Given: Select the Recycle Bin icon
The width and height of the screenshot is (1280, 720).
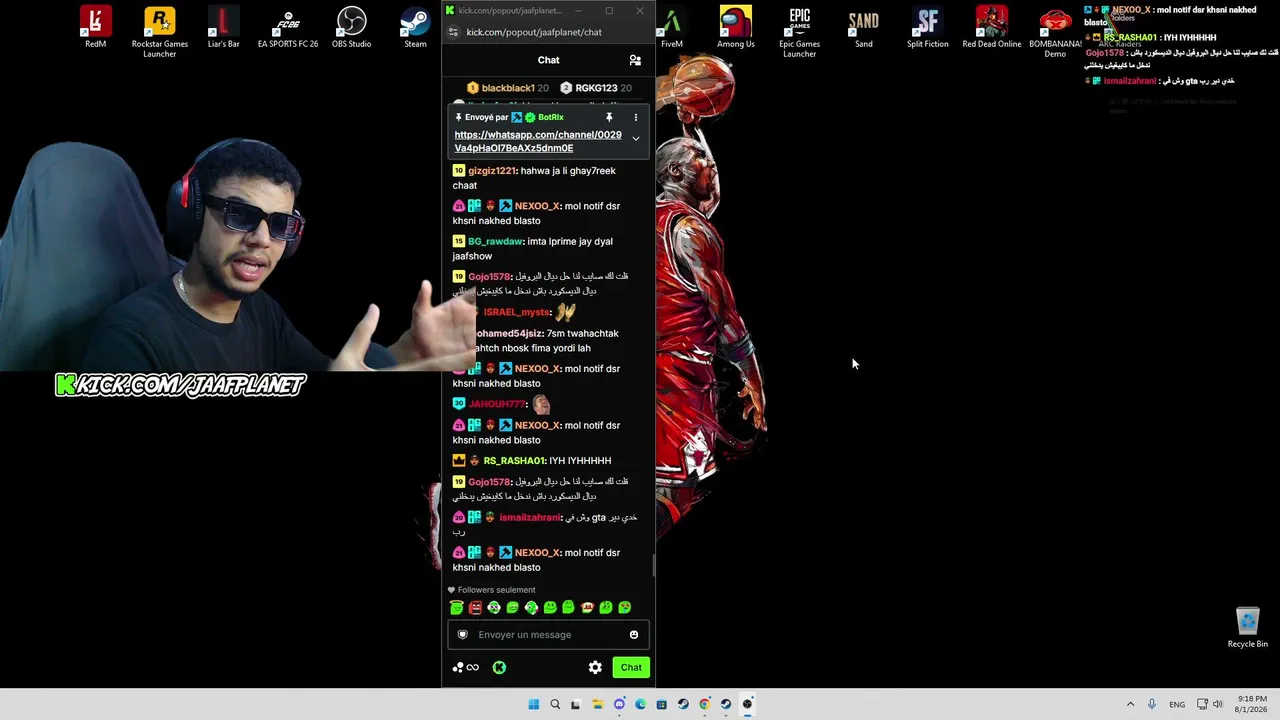Looking at the screenshot, I should [1248, 628].
